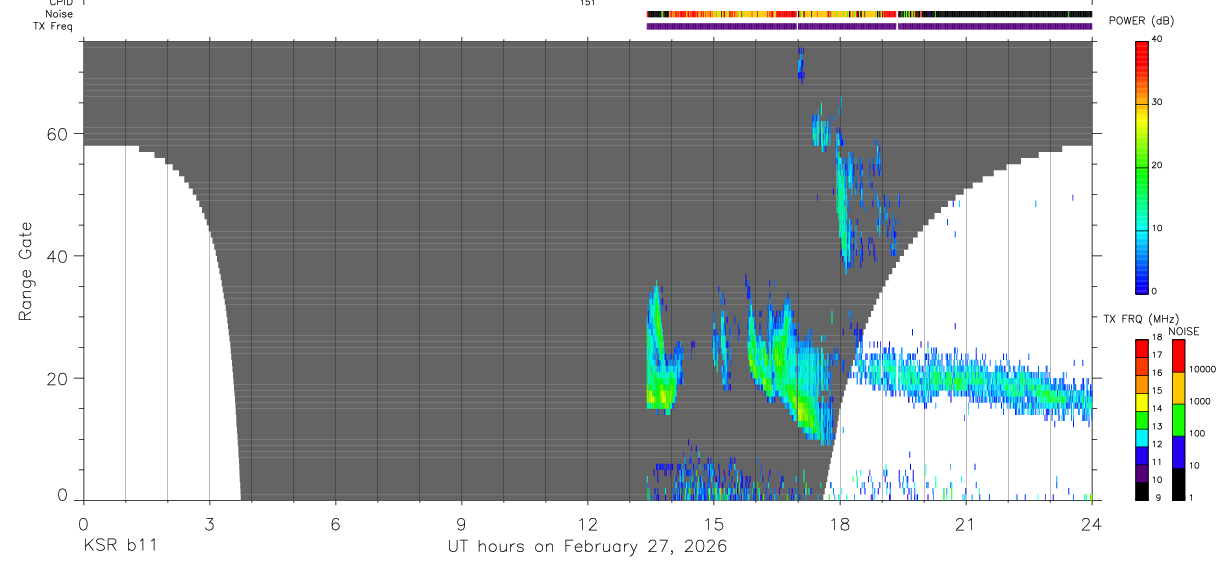The height and width of the screenshot is (567, 1228).
Task: Click the '10000' label on the NOISE scale
Action: click(1202, 370)
